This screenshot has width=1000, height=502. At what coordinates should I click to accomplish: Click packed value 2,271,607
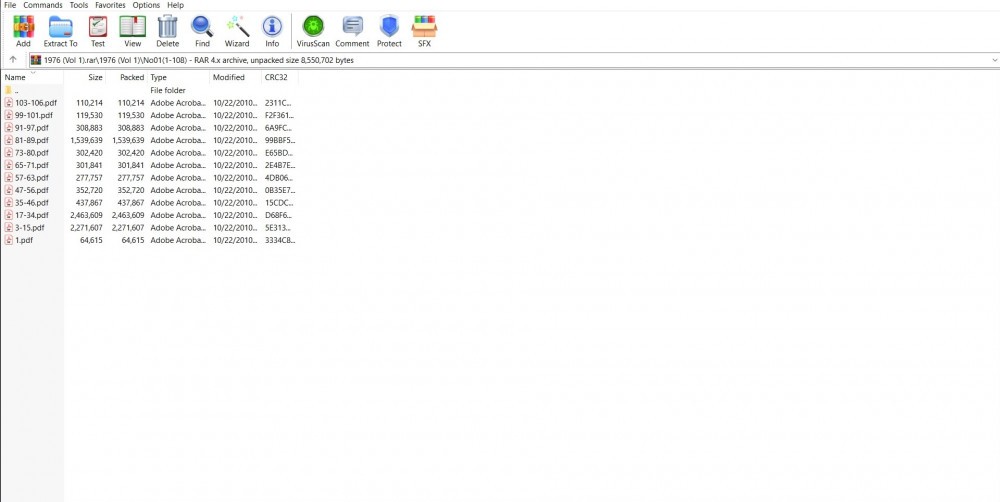click(x=128, y=228)
